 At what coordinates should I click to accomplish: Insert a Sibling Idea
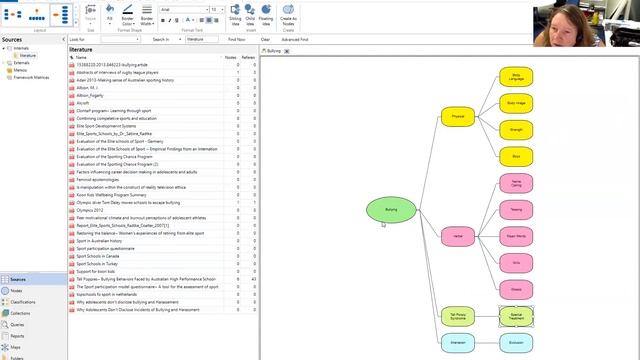(235, 15)
